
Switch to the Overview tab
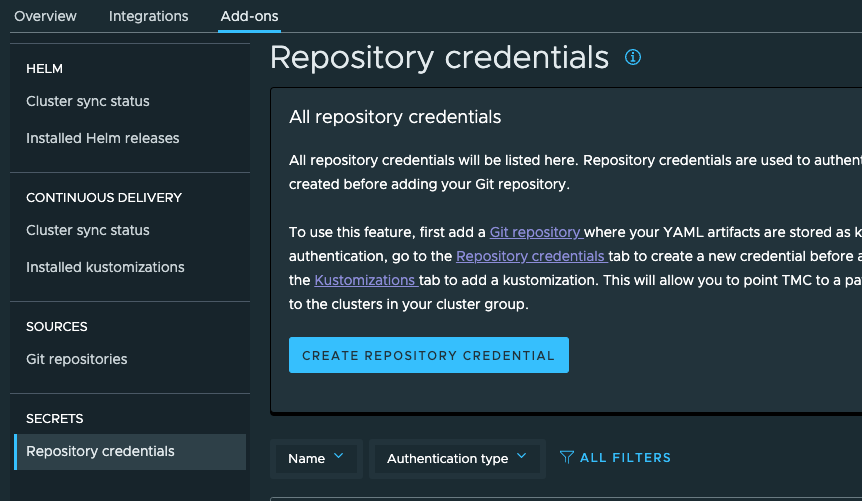coord(45,16)
